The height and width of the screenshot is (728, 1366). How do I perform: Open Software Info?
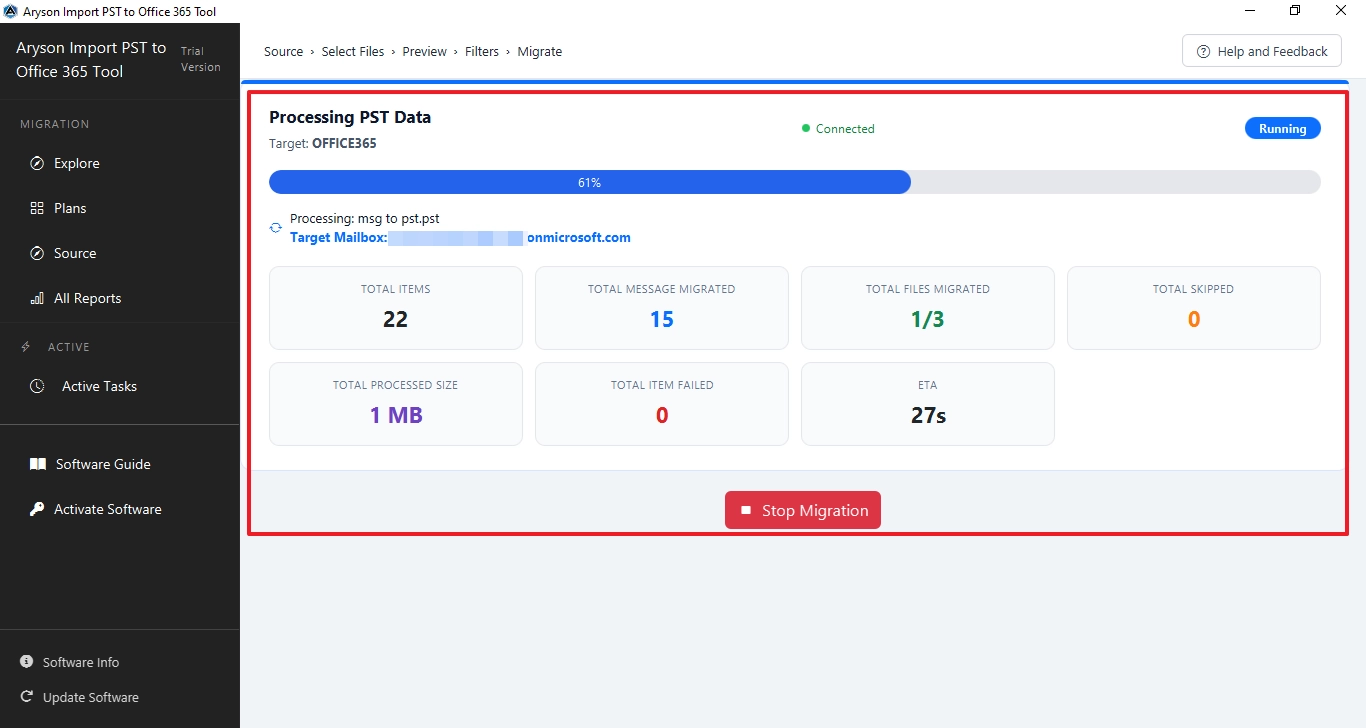(x=81, y=662)
